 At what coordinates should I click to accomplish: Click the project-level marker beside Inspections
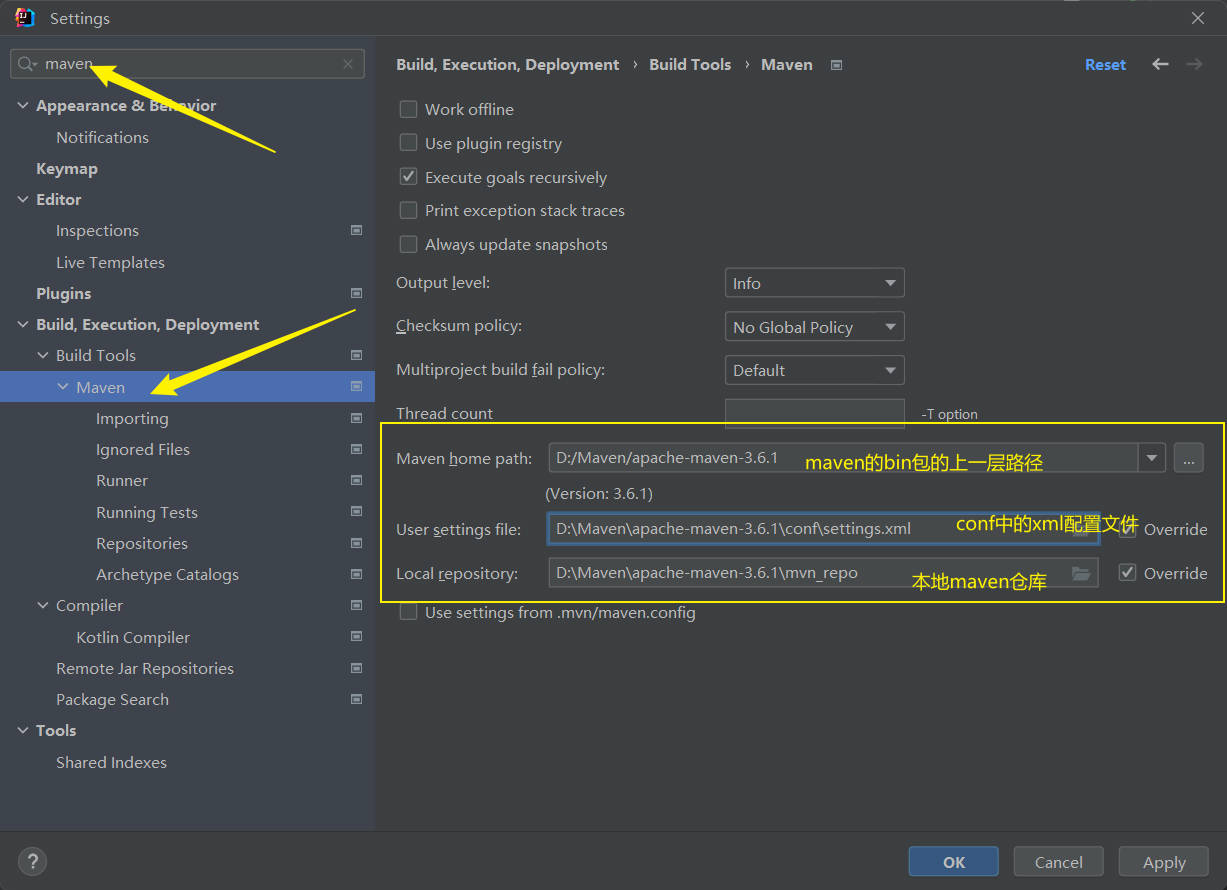pos(356,230)
